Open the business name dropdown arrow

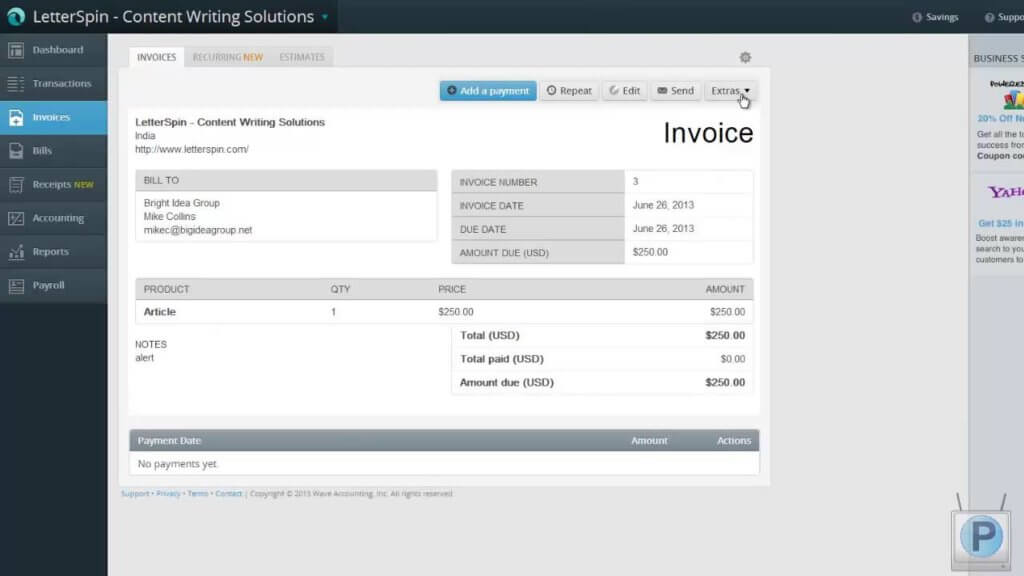click(325, 17)
